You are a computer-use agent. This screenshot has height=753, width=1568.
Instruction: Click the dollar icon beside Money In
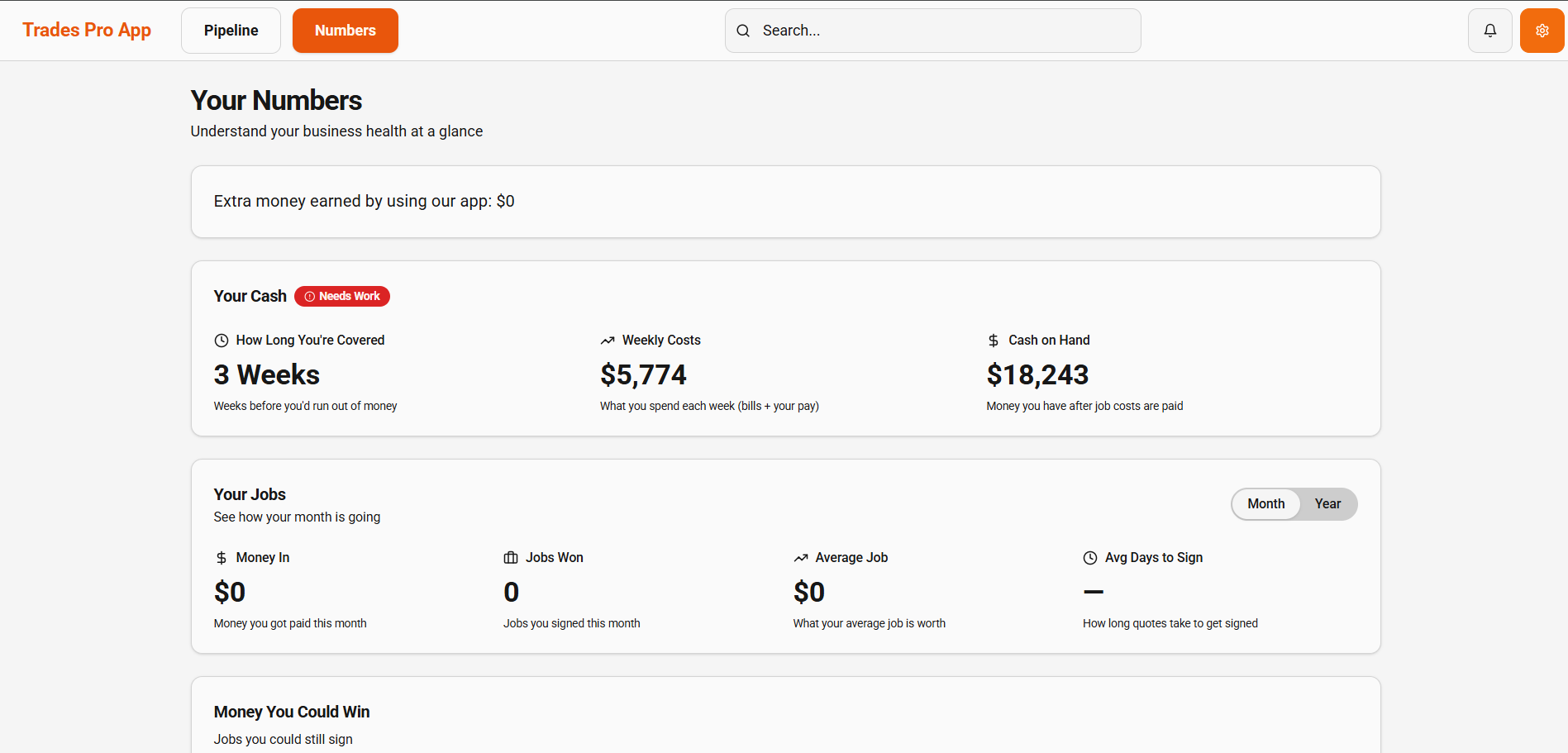point(221,557)
